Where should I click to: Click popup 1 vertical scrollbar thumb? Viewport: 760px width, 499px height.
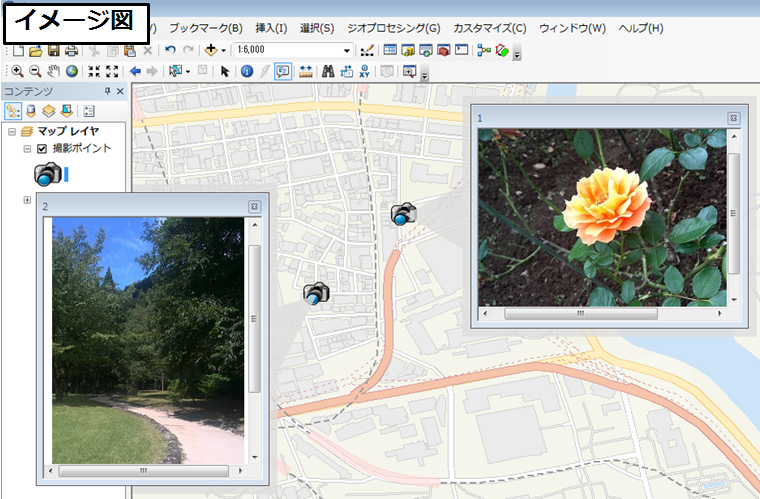pos(734,213)
